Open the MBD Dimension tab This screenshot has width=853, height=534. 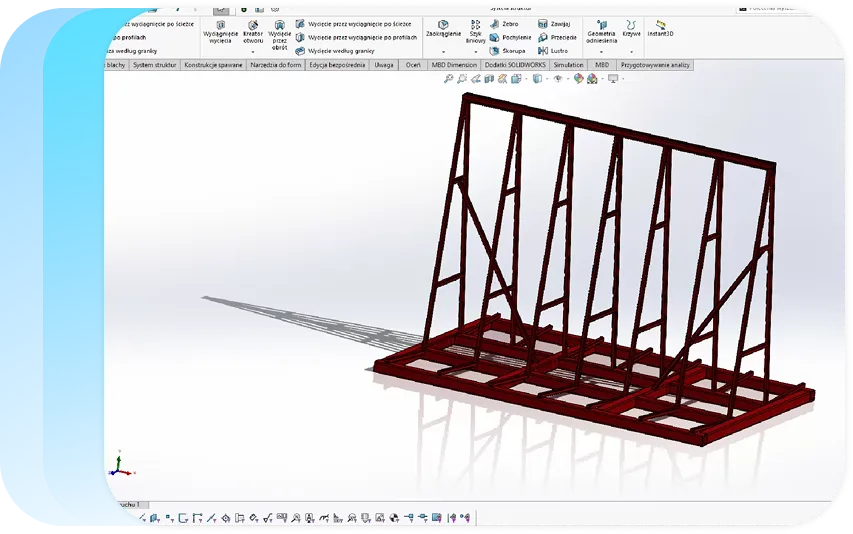[454, 65]
